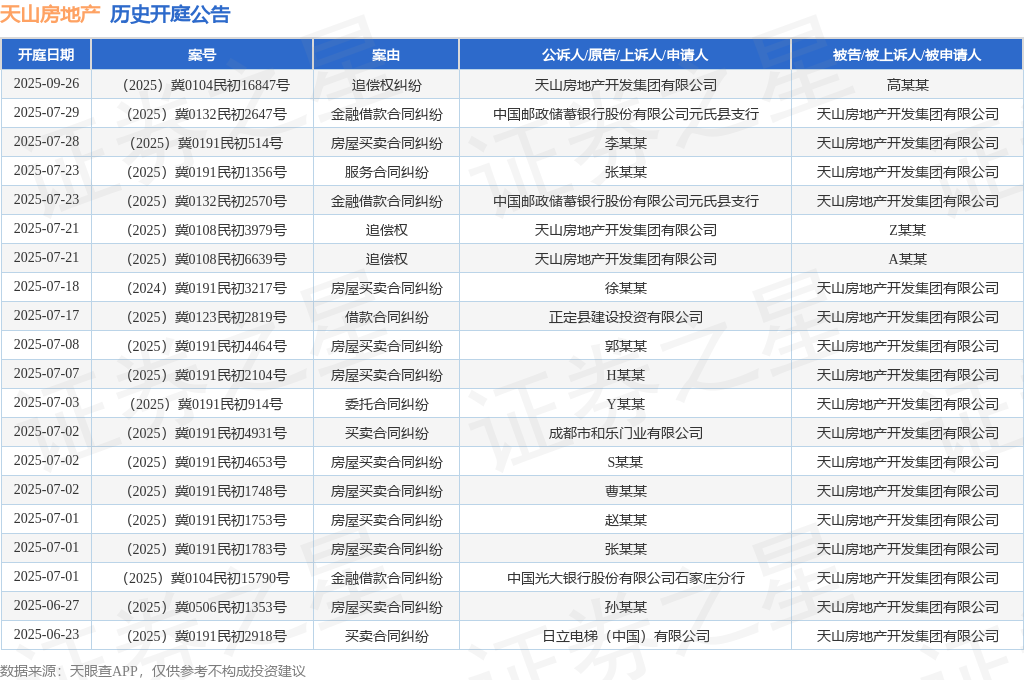1024x680 pixels.
Task: Select case number 冀0132民初2647号
Action: point(206,114)
